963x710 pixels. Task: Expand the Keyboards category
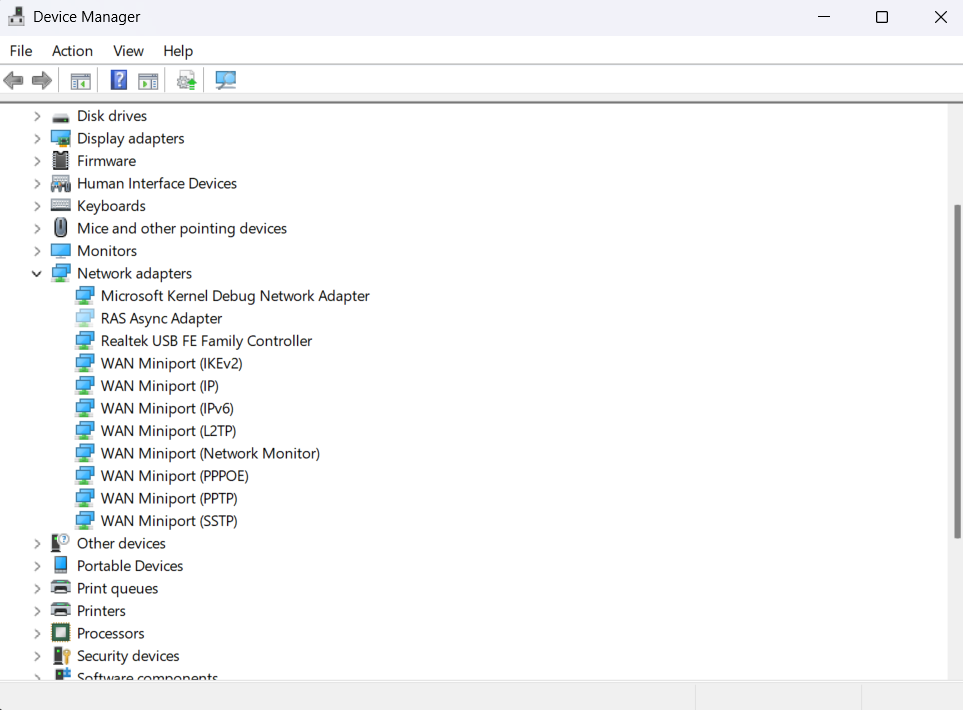[x=37, y=206]
